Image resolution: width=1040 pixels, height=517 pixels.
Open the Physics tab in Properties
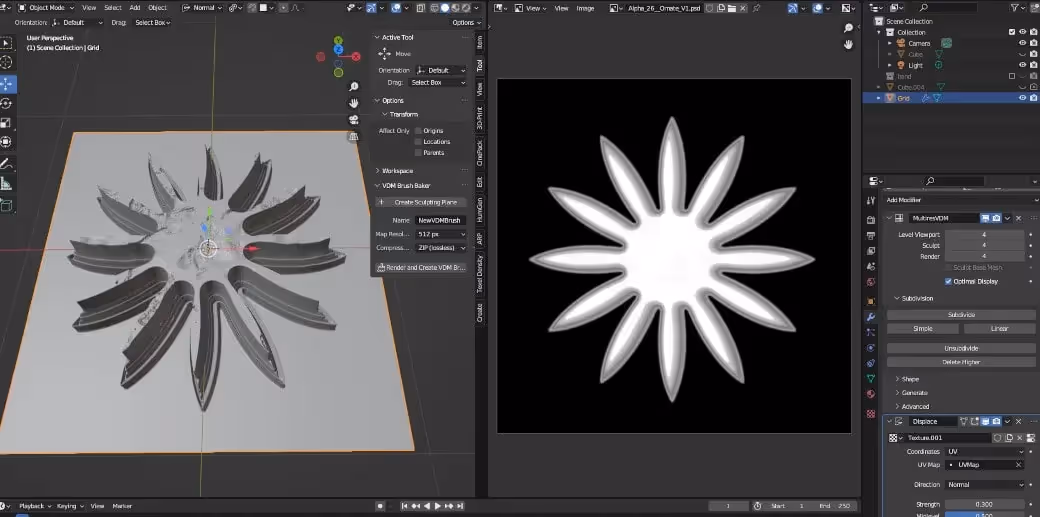coord(871,348)
